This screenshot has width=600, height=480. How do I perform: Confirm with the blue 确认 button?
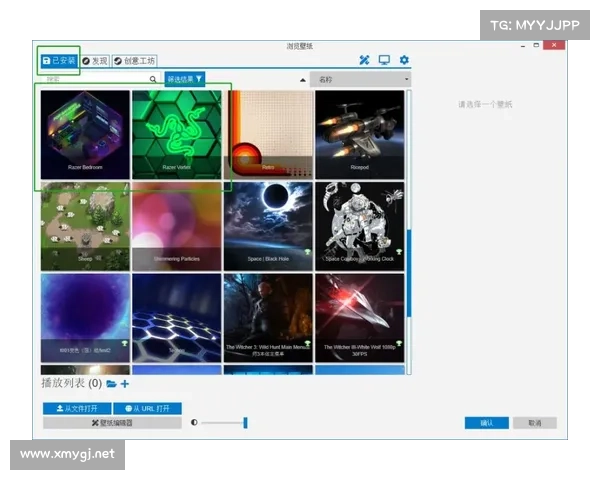tap(487, 423)
